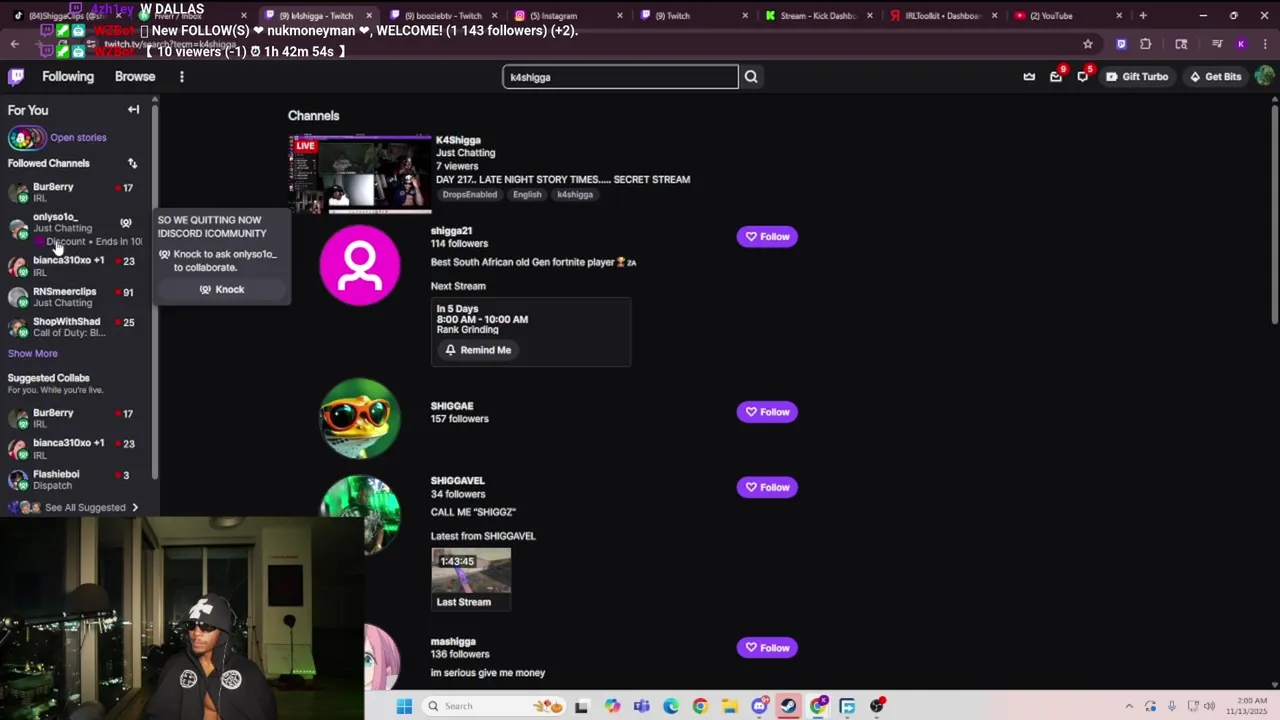
Task: Click the search field containing k4shigga
Action: 620,77
